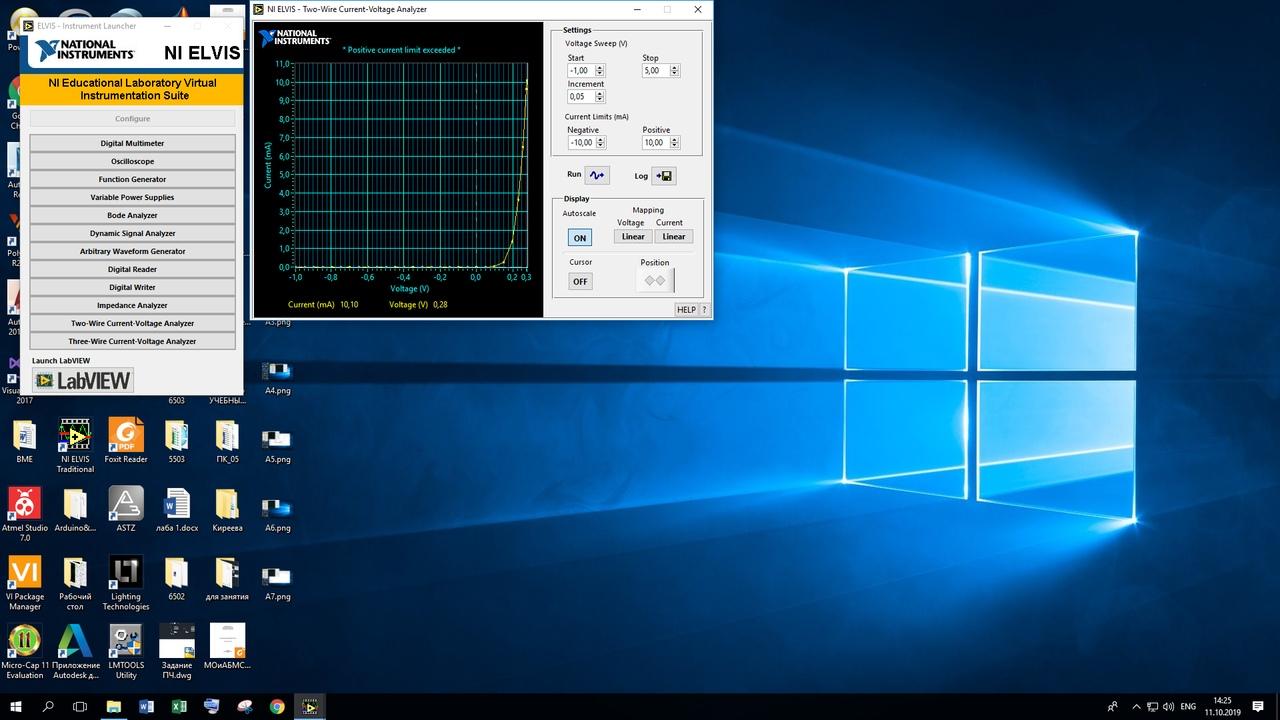Adjust Positive current limit stepper
The height and width of the screenshot is (720, 1280).
674,143
